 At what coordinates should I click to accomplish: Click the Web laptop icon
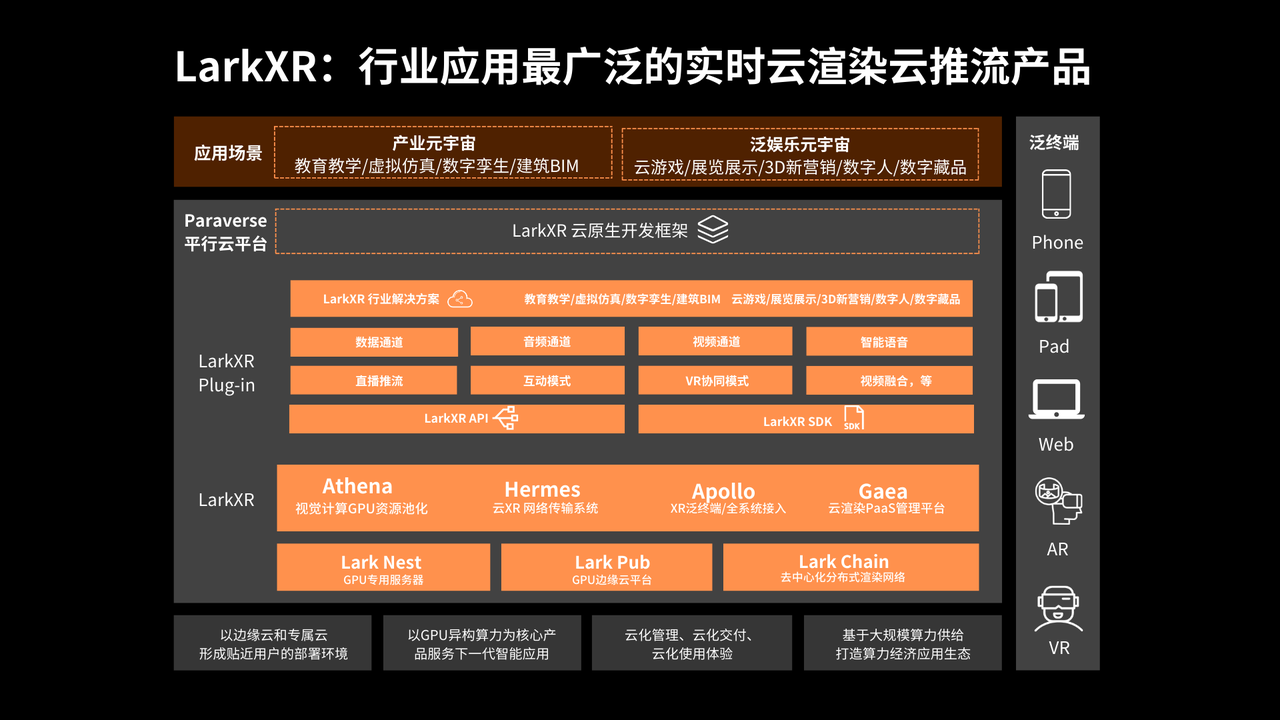1056,400
